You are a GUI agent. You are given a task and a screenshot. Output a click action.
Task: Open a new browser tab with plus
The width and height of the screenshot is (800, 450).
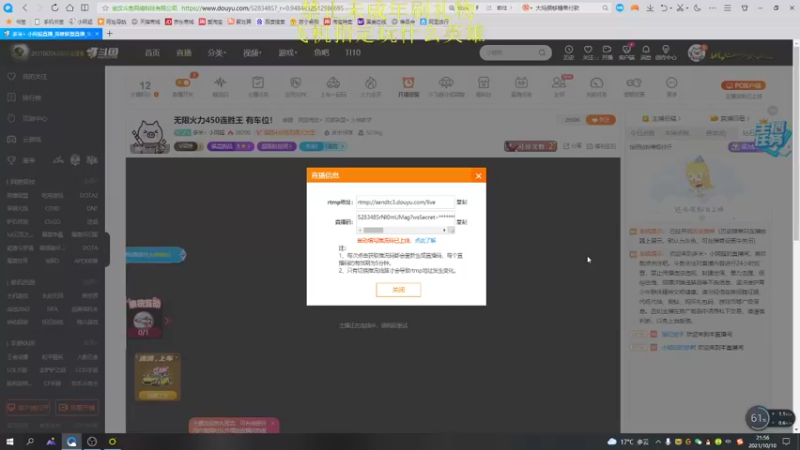pos(109,34)
